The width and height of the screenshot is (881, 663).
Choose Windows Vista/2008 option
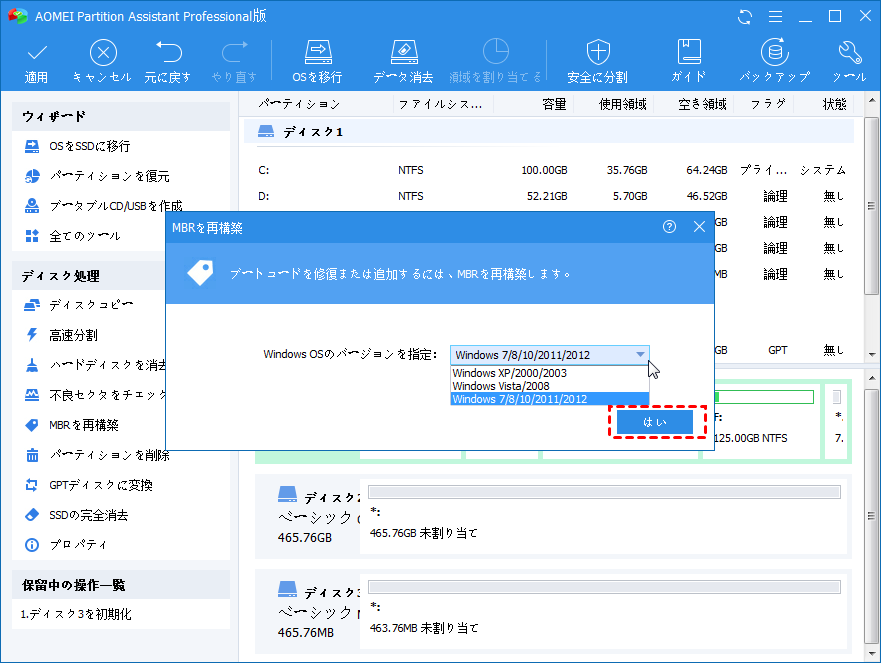[x=550, y=386]
